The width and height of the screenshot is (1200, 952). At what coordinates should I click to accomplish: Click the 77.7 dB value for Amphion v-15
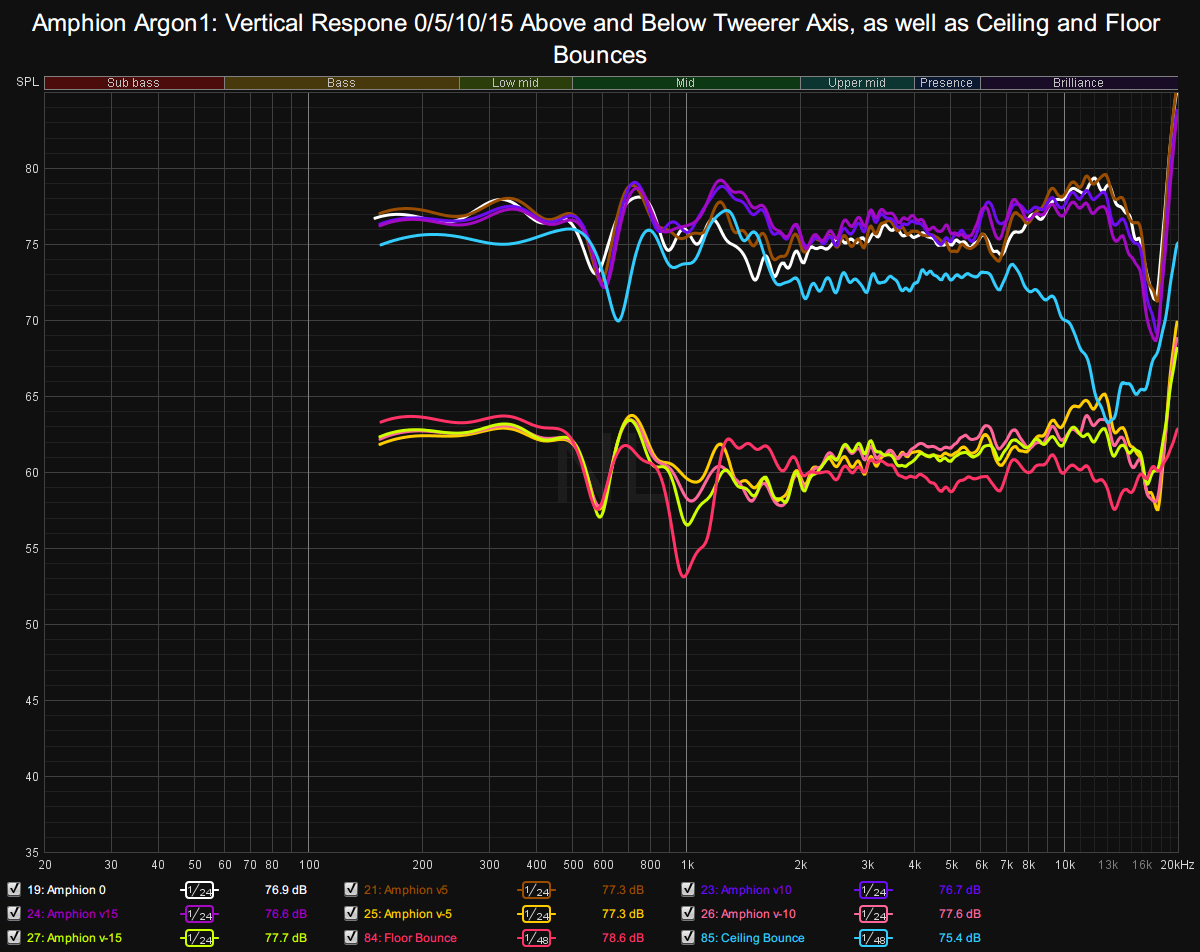coord(285,938)
